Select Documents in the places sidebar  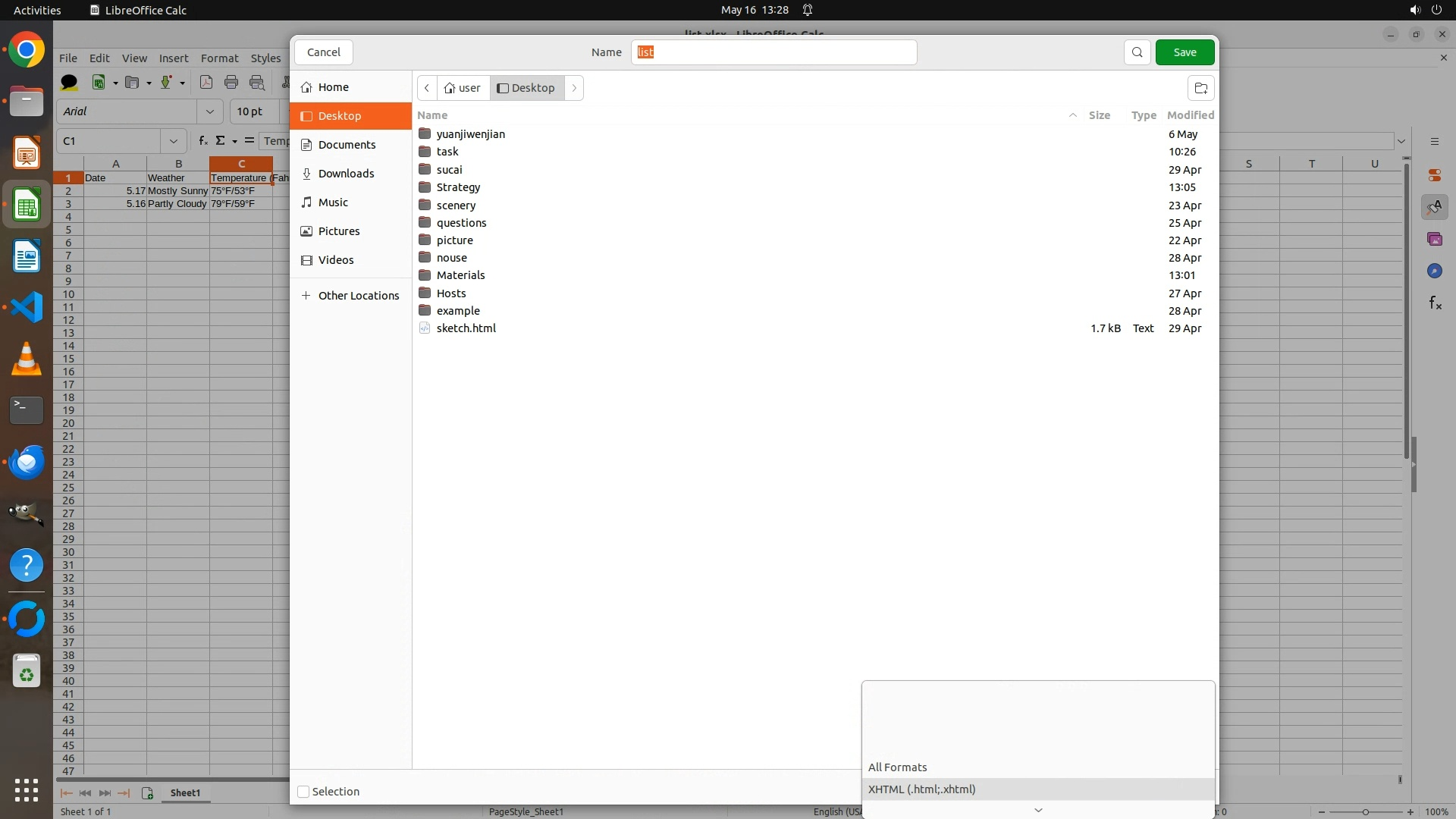(x=347, y=145)
